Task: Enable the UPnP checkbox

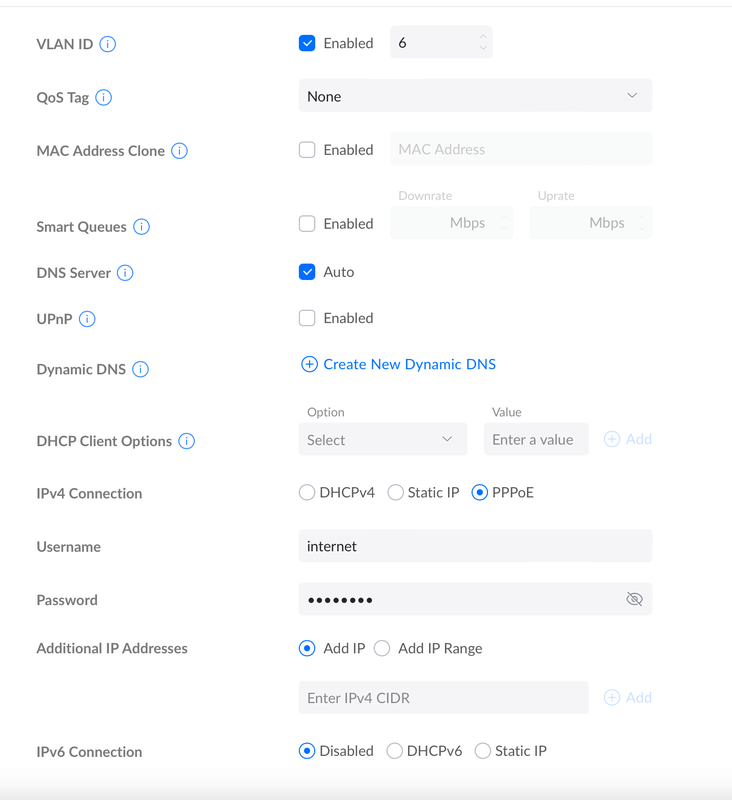Action: coord(307,318)
